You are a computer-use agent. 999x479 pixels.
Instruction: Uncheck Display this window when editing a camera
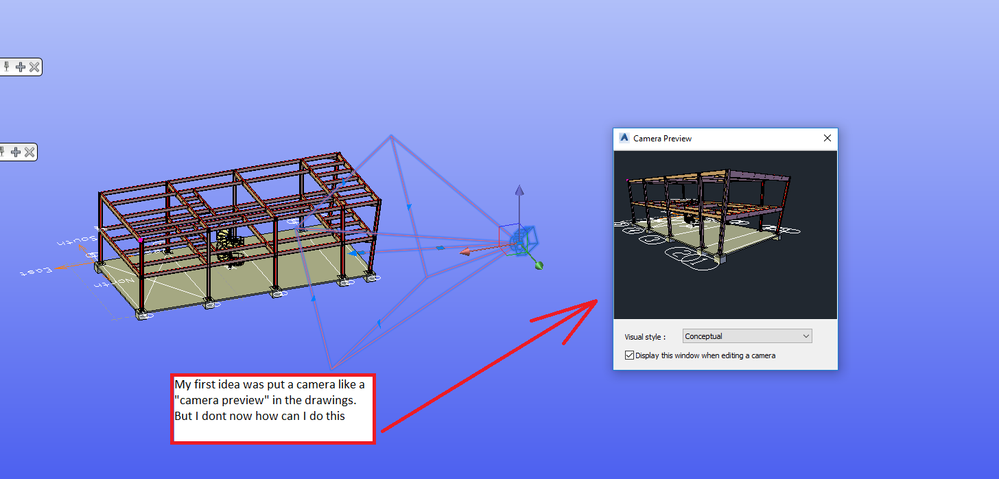coord(629,355)
